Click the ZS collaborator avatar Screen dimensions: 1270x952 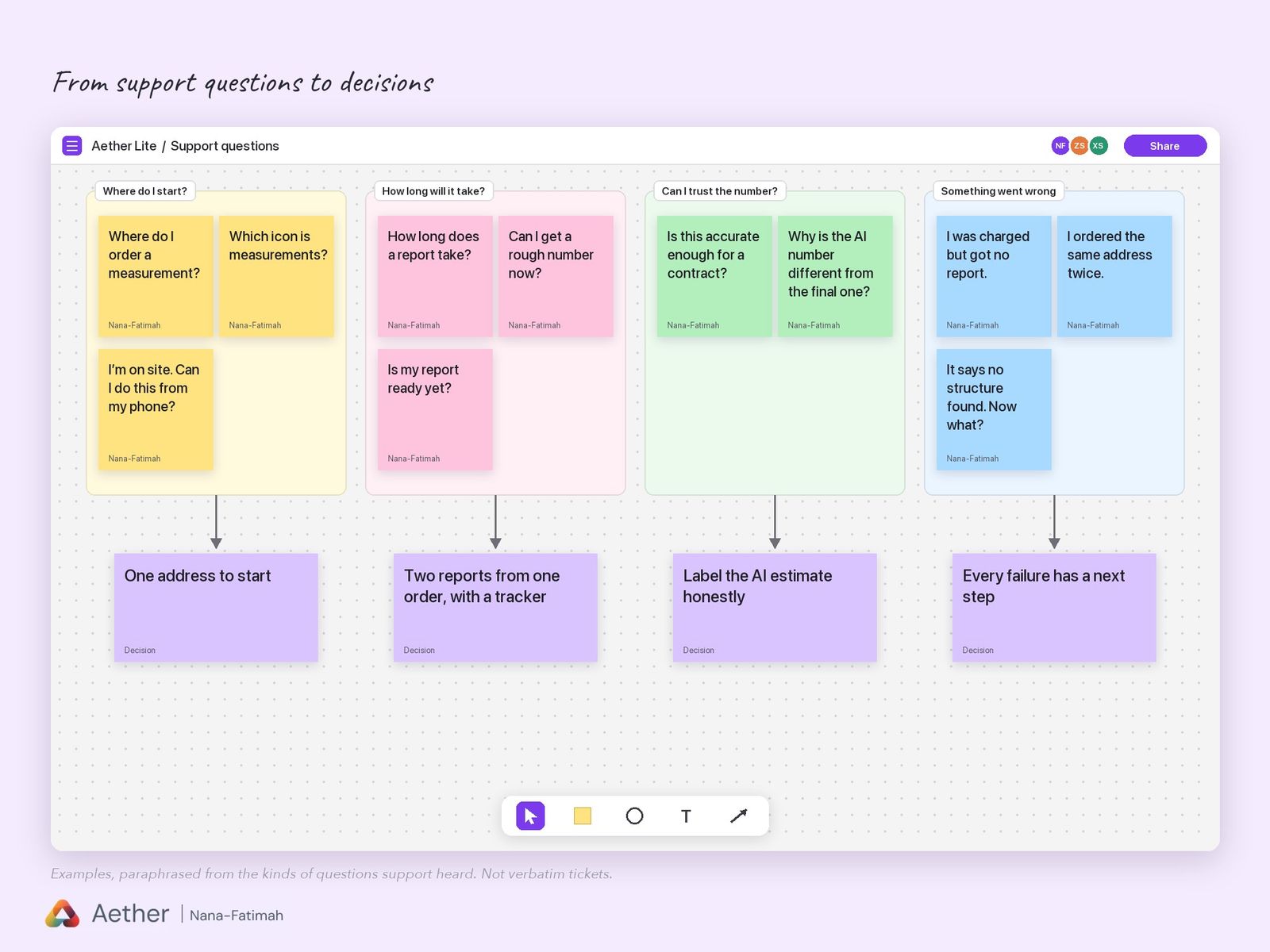click(x=1079, y=146)
